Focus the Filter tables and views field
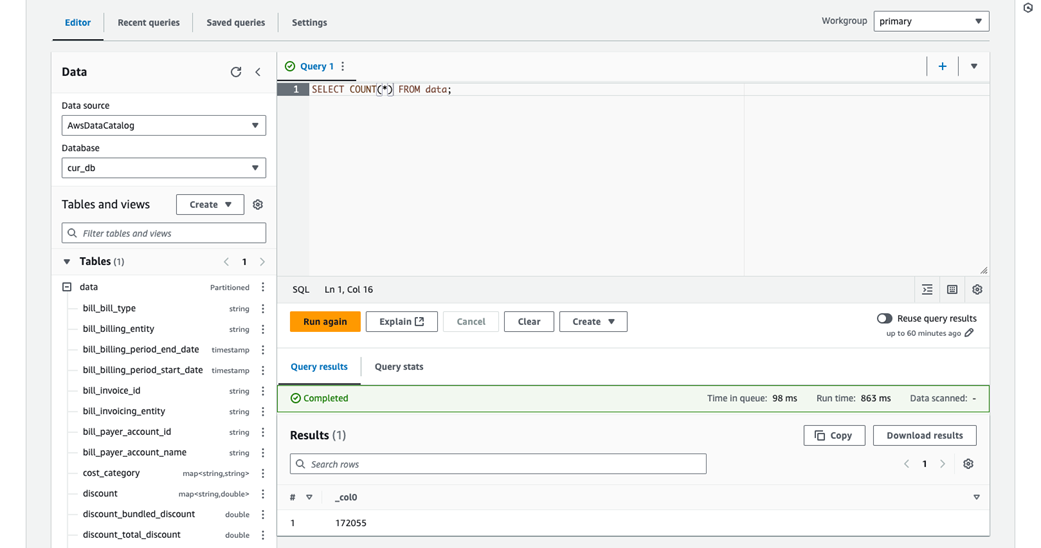This screenshot has height=548, width=1041. click(x=164, y=233)
